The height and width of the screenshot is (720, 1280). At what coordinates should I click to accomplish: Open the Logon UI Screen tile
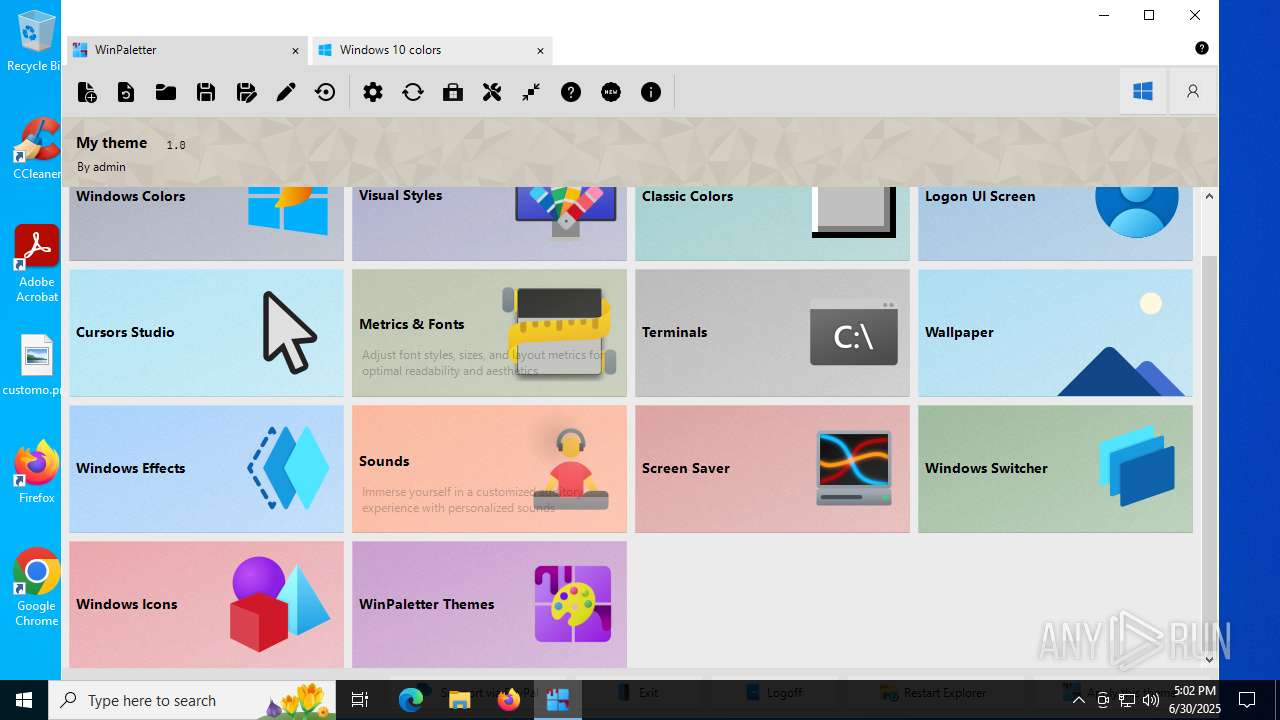[1055, 223]
